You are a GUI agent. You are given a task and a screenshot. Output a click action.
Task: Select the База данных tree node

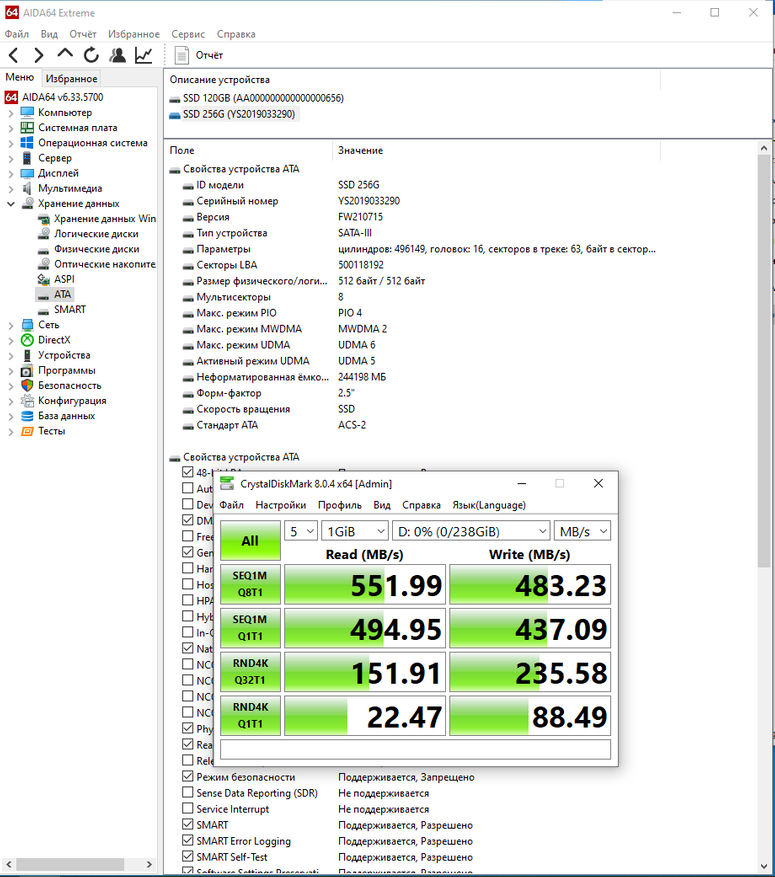tap(67, 416)
